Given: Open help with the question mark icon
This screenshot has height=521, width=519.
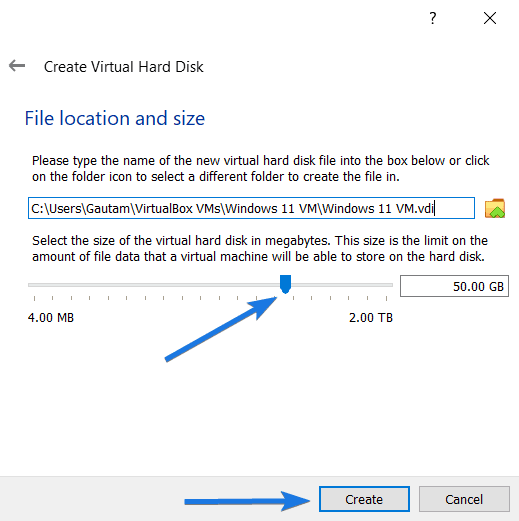Looking at the screenshot, I should [x=432, y=18].
